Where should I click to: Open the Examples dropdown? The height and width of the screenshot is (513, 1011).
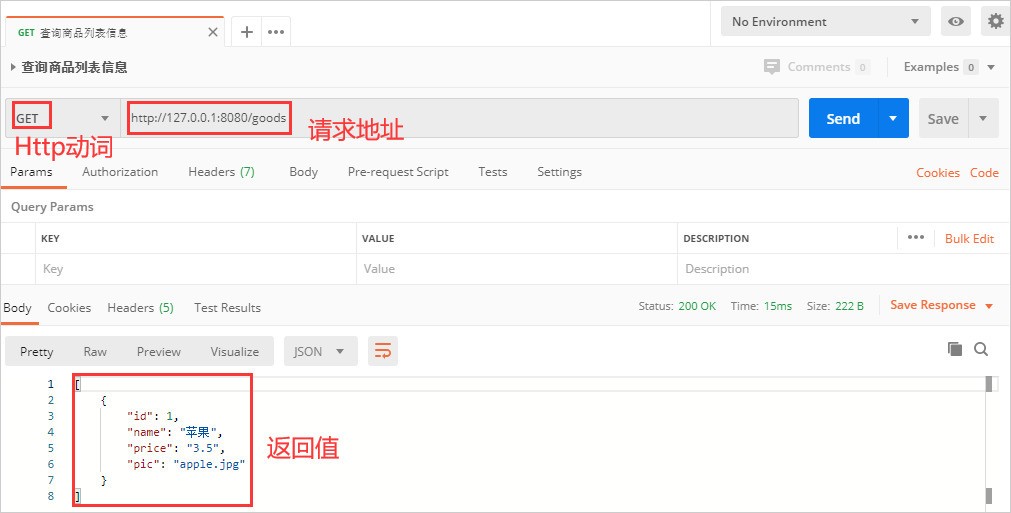(949, 67)
